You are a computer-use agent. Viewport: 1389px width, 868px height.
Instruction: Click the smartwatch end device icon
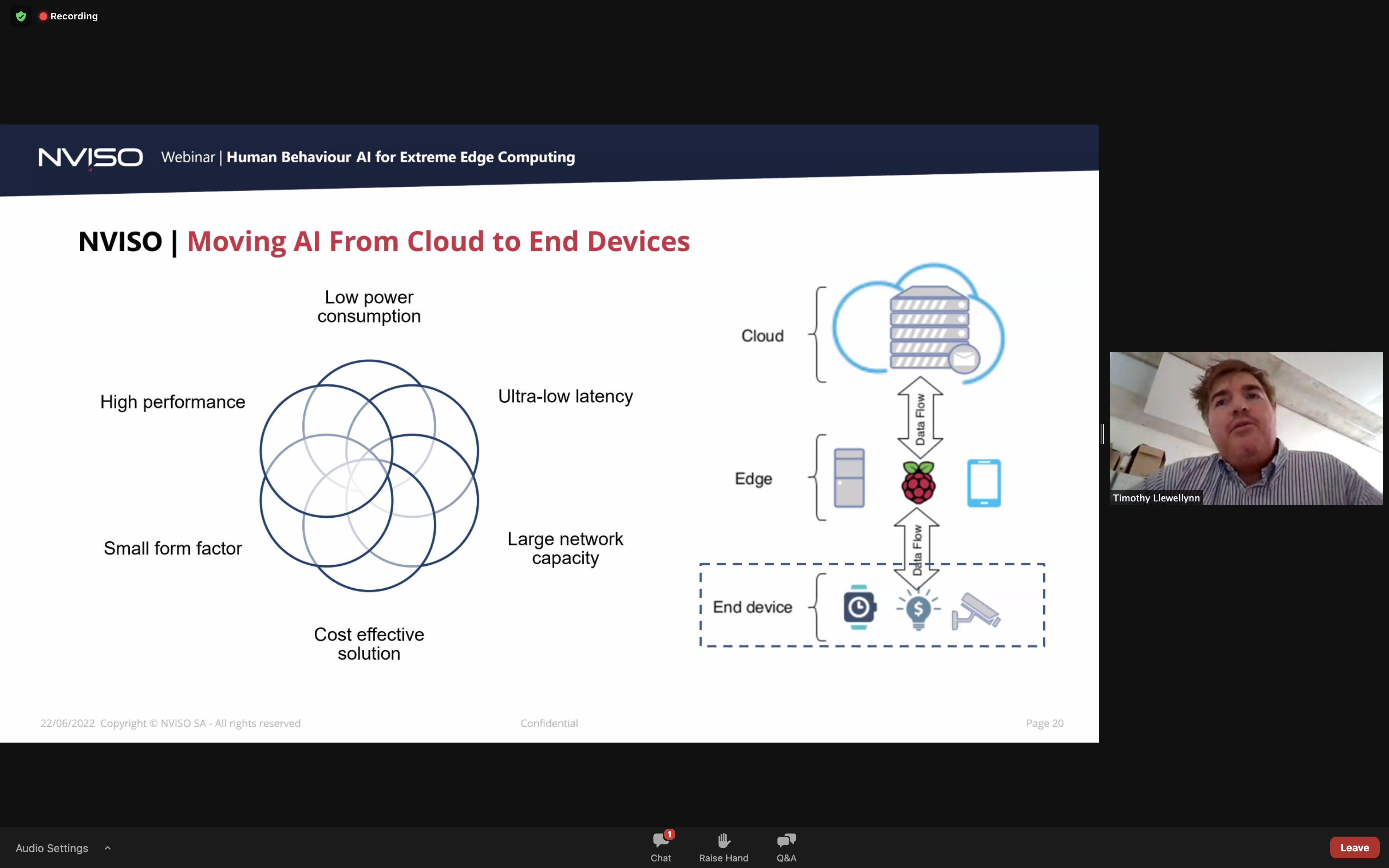[859, 607]
